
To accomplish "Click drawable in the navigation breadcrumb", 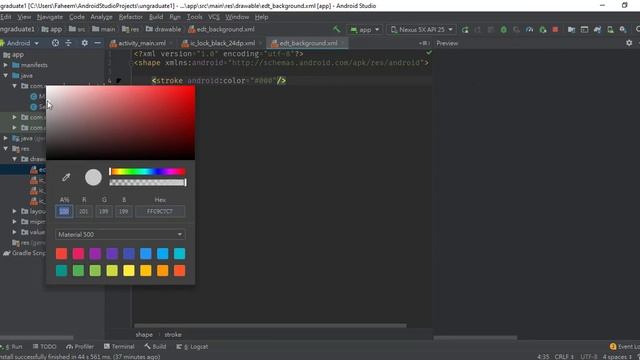I will [x=164, y=29].
